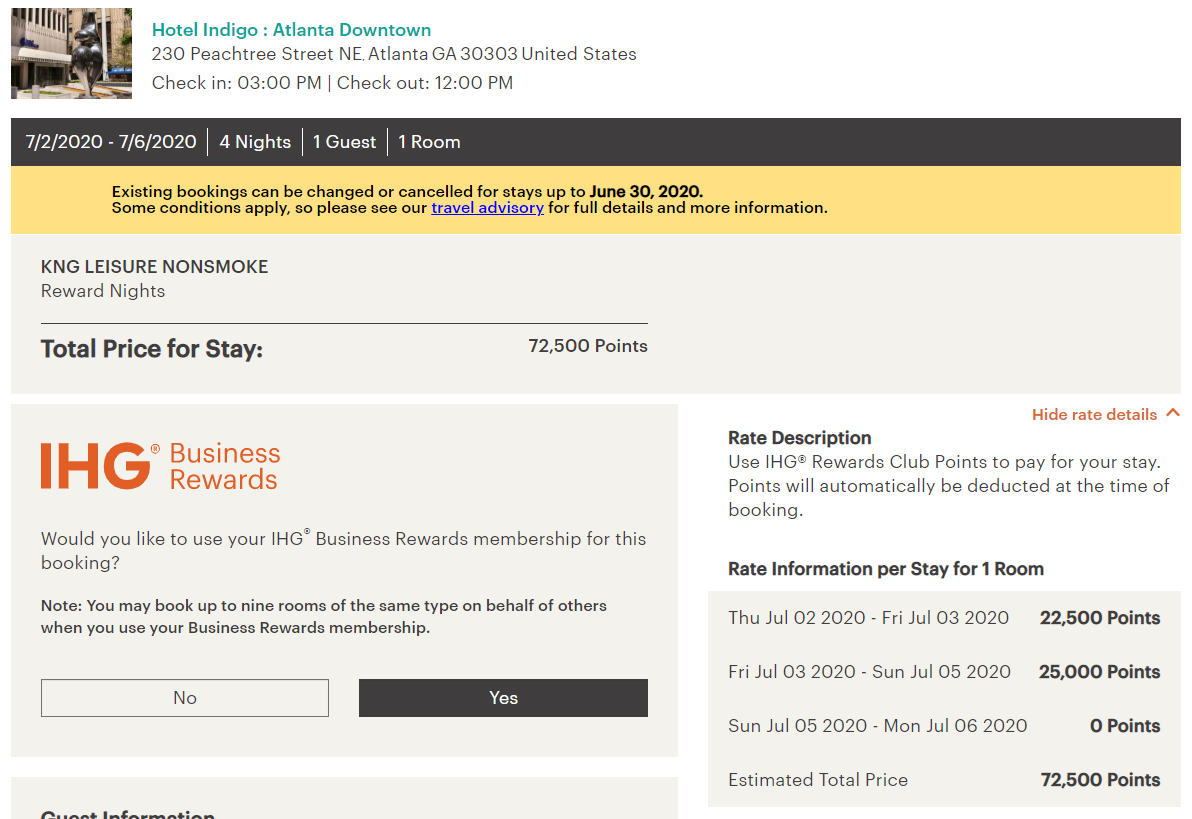Click the '4 Nights' label

tap(255, 142)
